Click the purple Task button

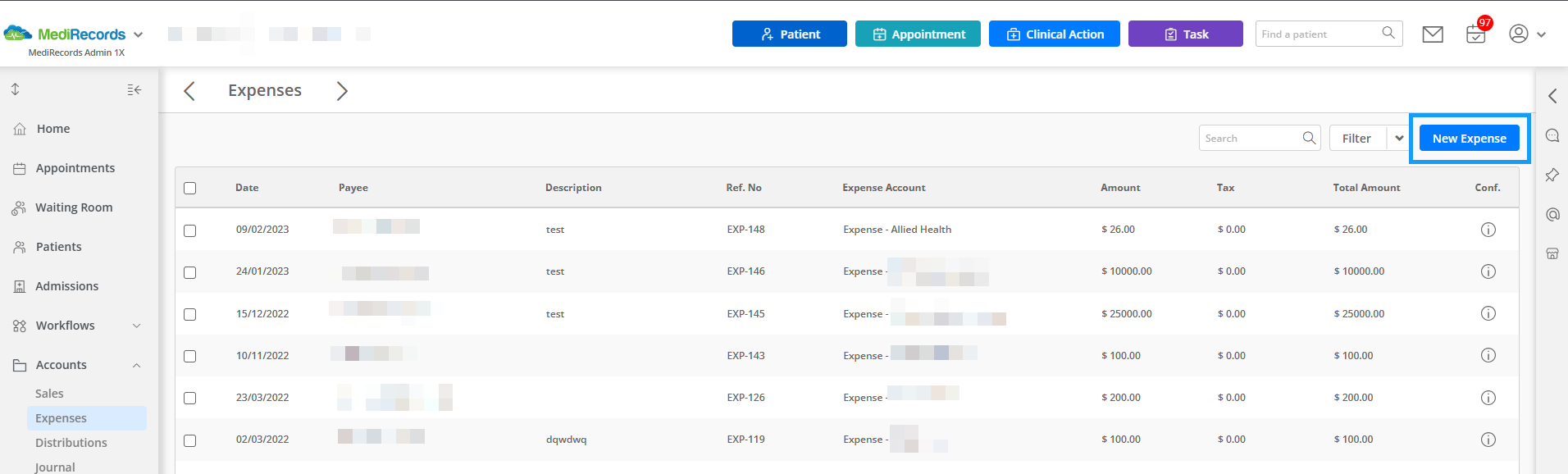click(x=1185, y=34)
